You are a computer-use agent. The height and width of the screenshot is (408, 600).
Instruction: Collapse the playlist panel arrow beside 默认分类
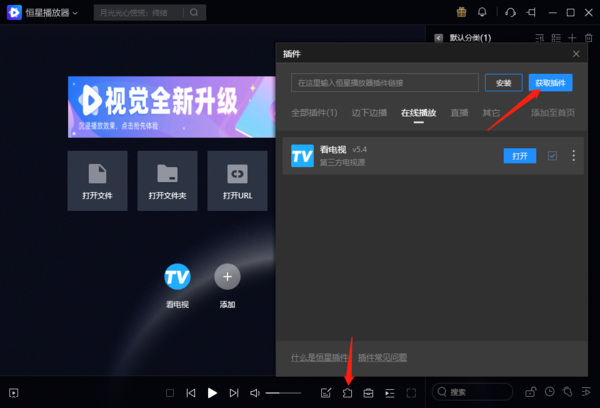(439, 38)
